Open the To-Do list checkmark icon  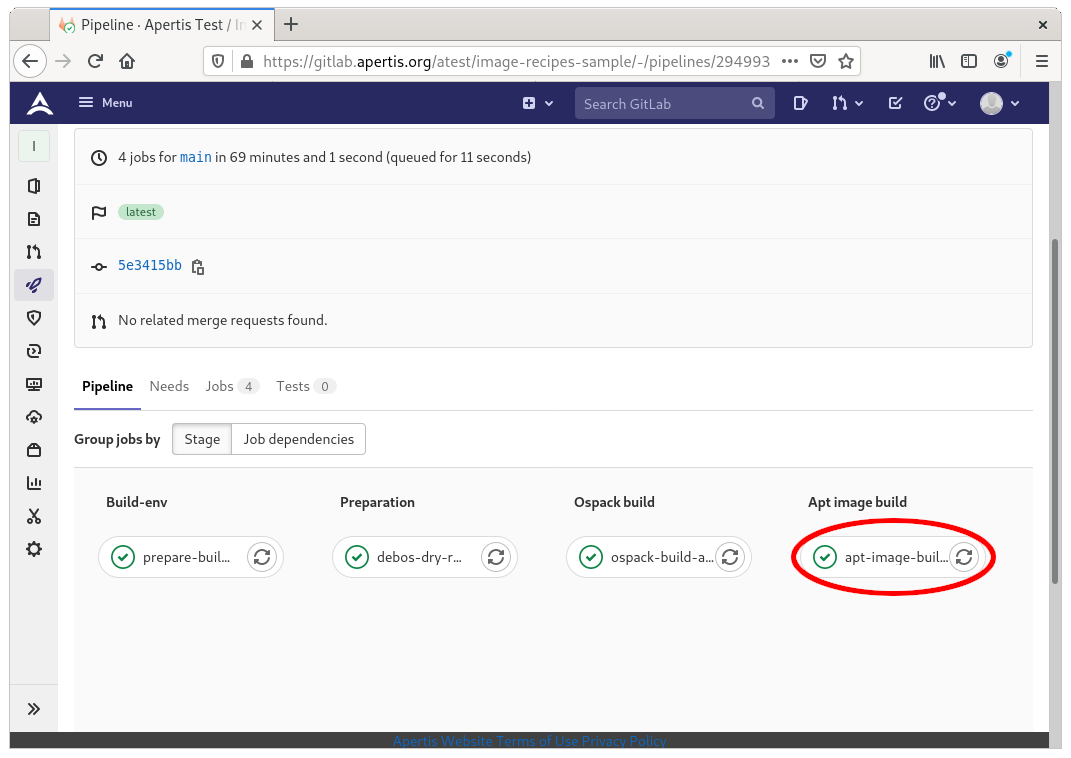pos(895,103)
